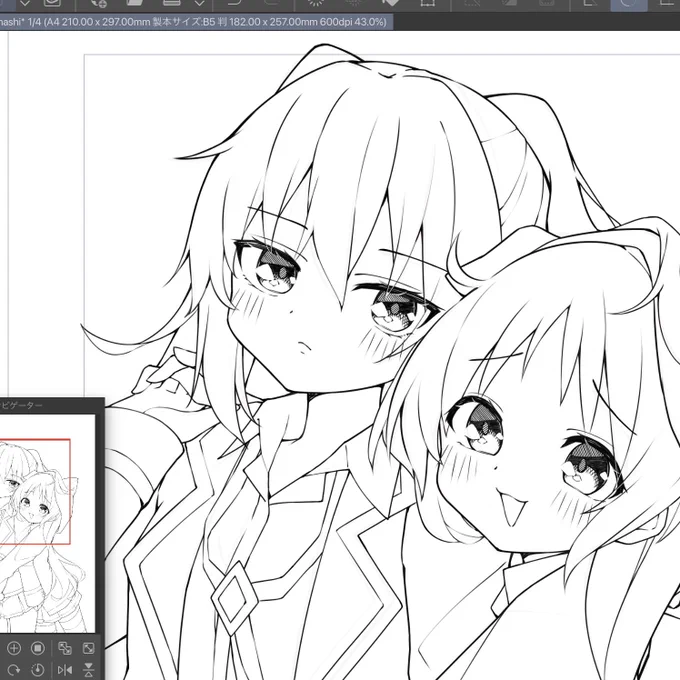Flip the canvas horizontally in the Navigator
680x680 pixels.
click(65, 670)
